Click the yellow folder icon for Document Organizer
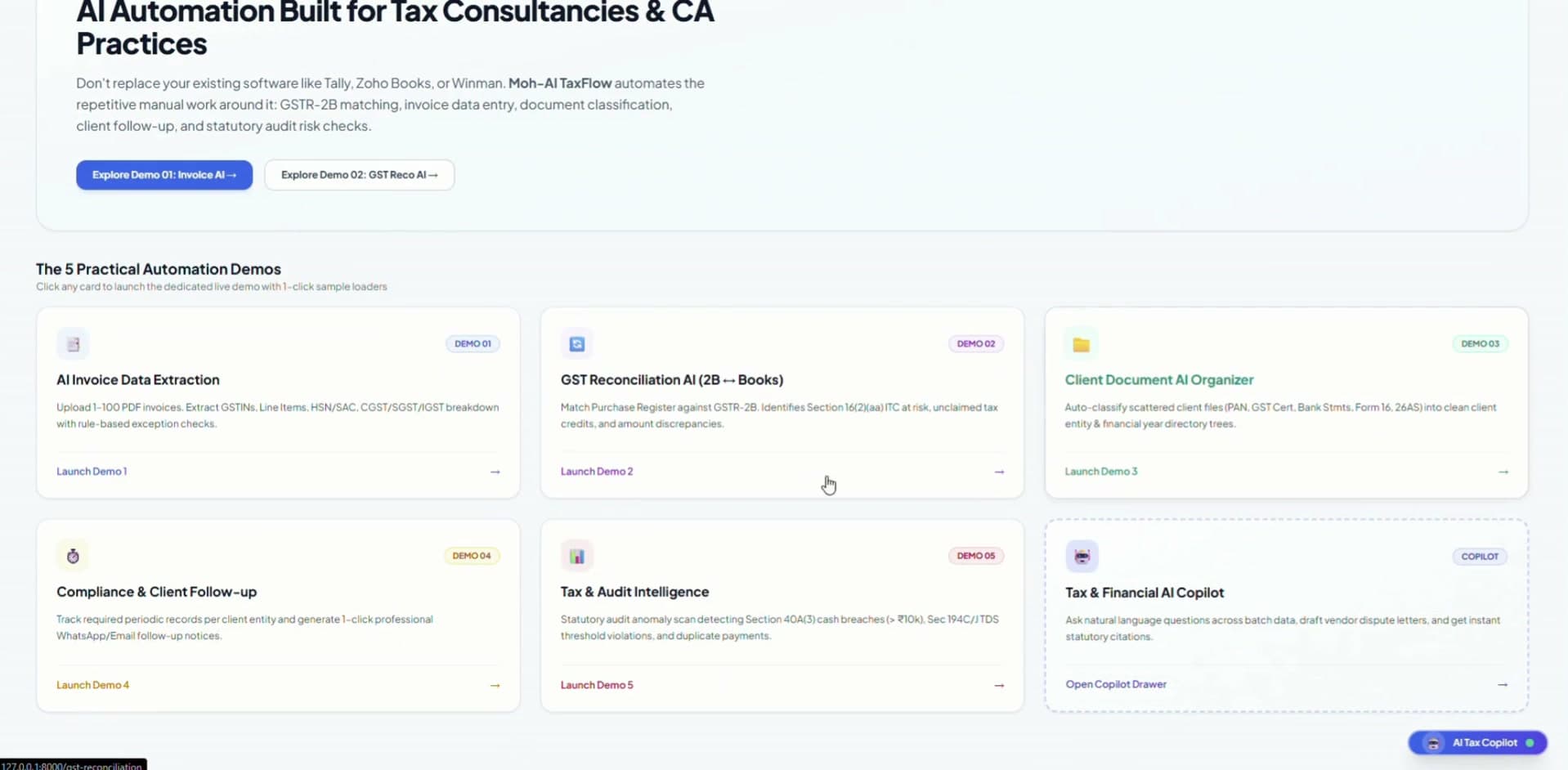1568x770 pixels. click(1081, 344)
